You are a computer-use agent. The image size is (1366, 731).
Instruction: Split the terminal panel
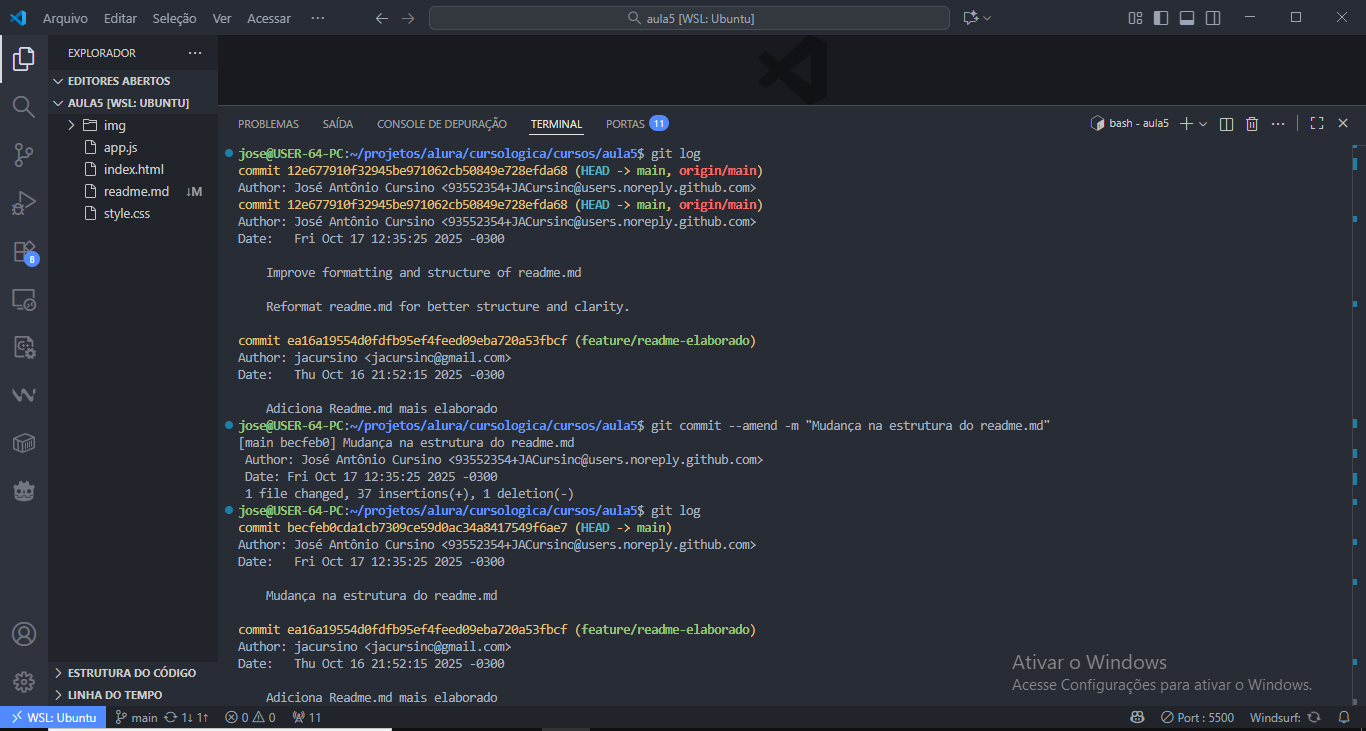pos(1227,124)
